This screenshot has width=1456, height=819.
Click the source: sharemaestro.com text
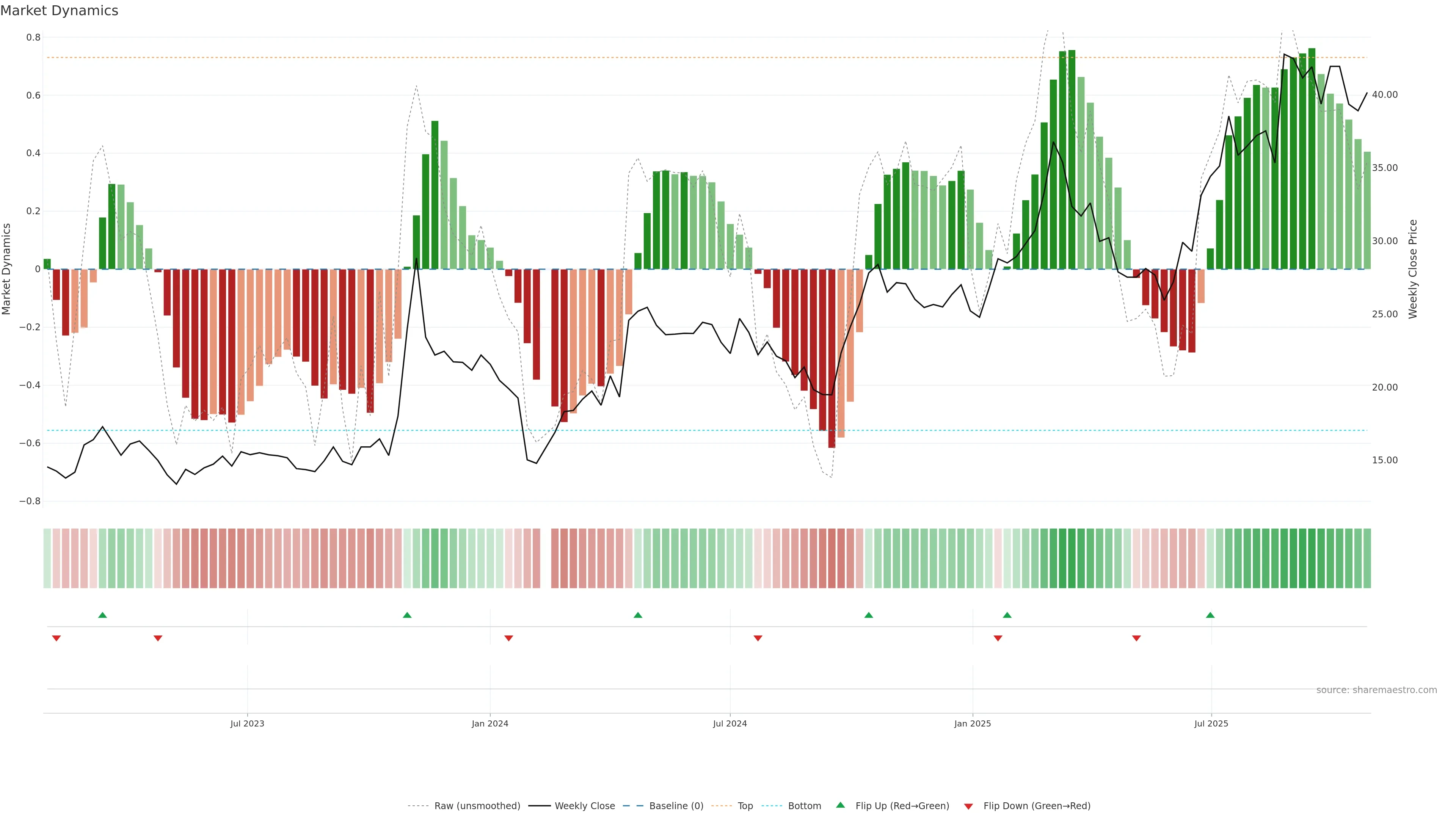pos(1376,690)
